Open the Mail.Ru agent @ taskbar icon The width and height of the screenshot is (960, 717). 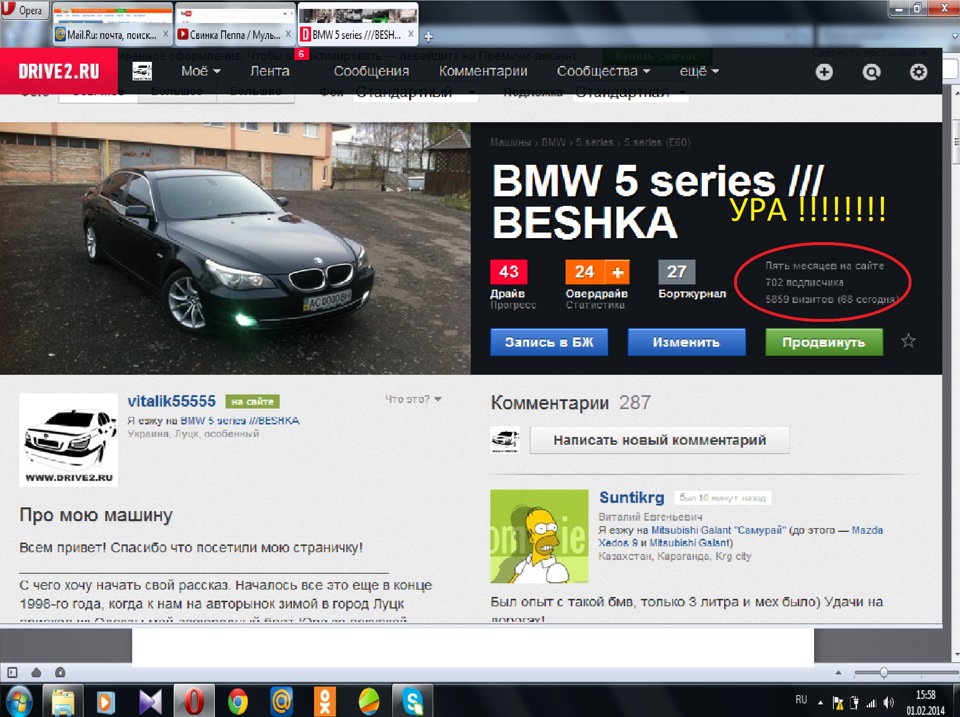click(x=282, y=702)
